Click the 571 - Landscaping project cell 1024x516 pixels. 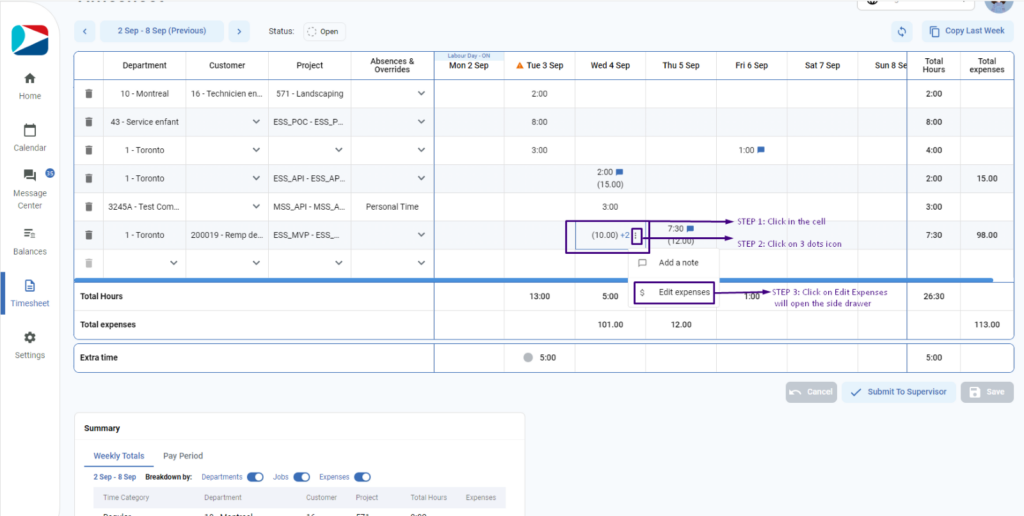[x=310, y=94]
